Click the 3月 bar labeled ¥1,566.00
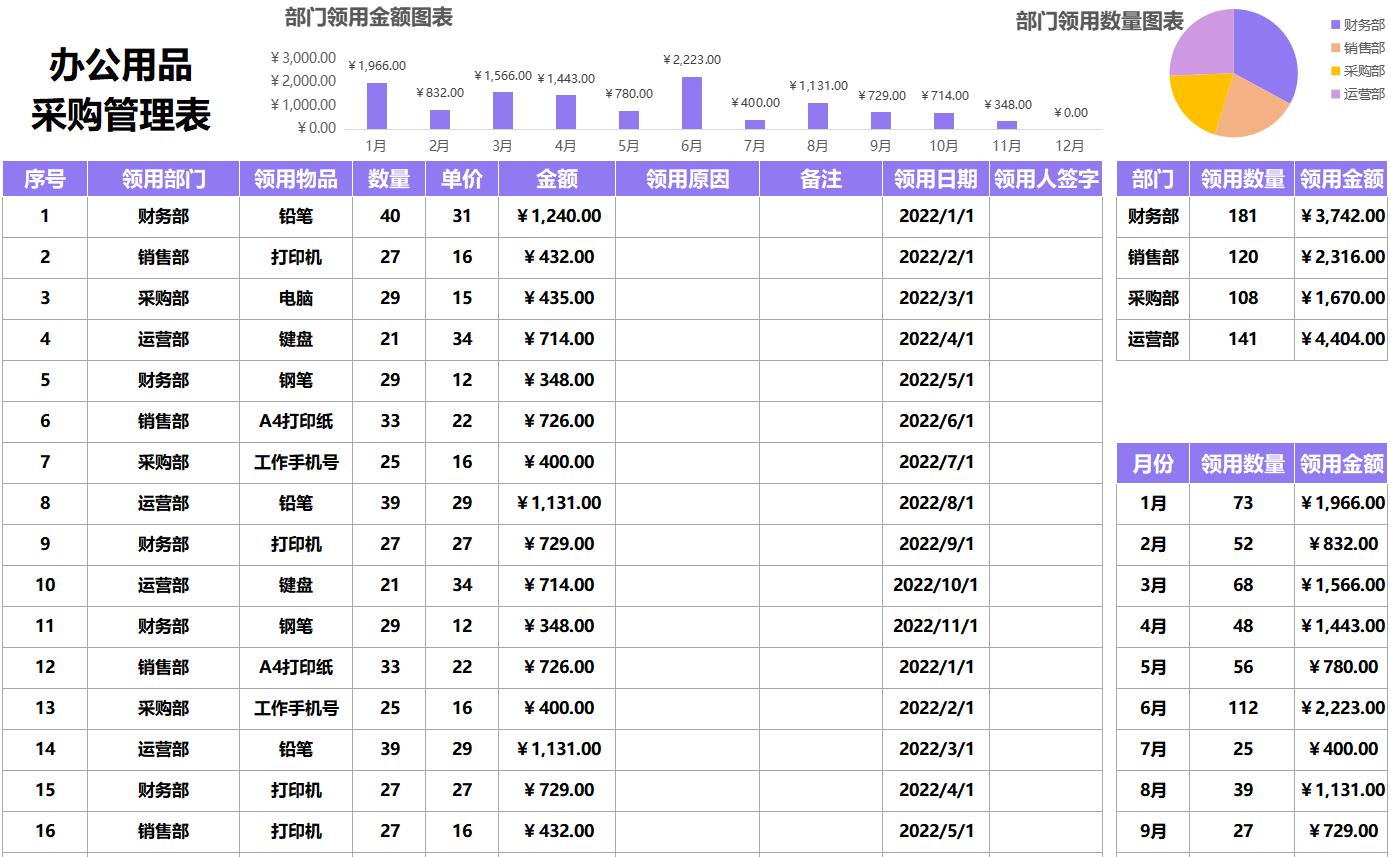Screen dimensions: 1391x857 click(502, 110)
